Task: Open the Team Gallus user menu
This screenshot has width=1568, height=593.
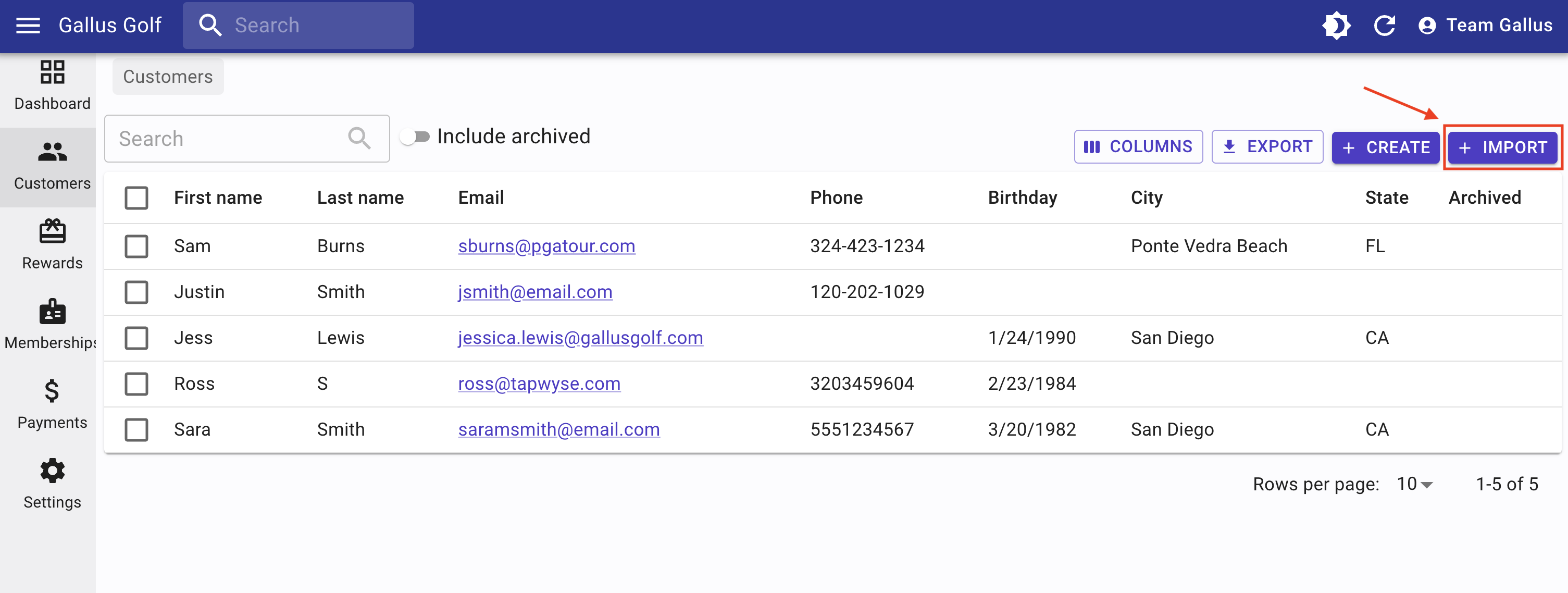Action: point(1485,26)
